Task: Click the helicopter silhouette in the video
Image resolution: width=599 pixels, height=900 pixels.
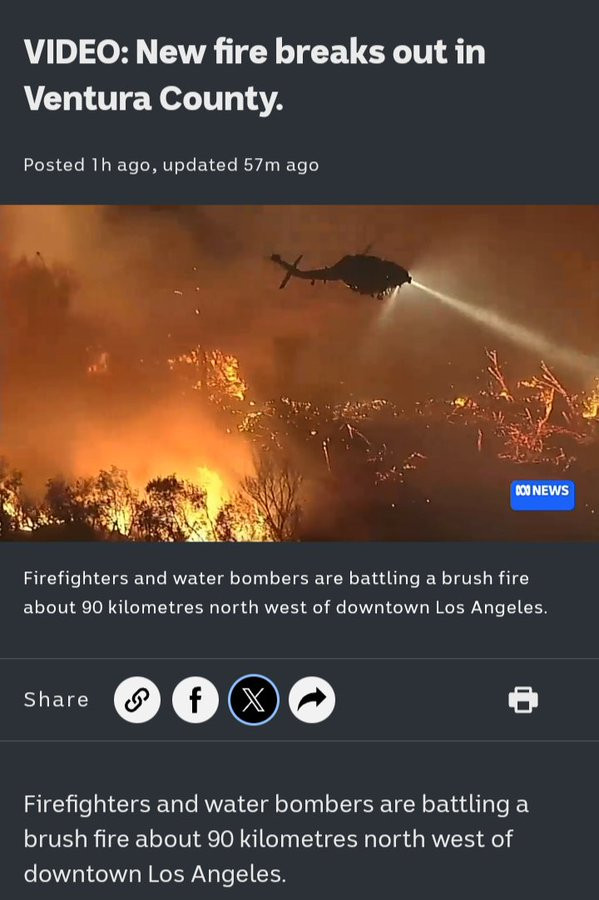Action: [x=342, y=274]
